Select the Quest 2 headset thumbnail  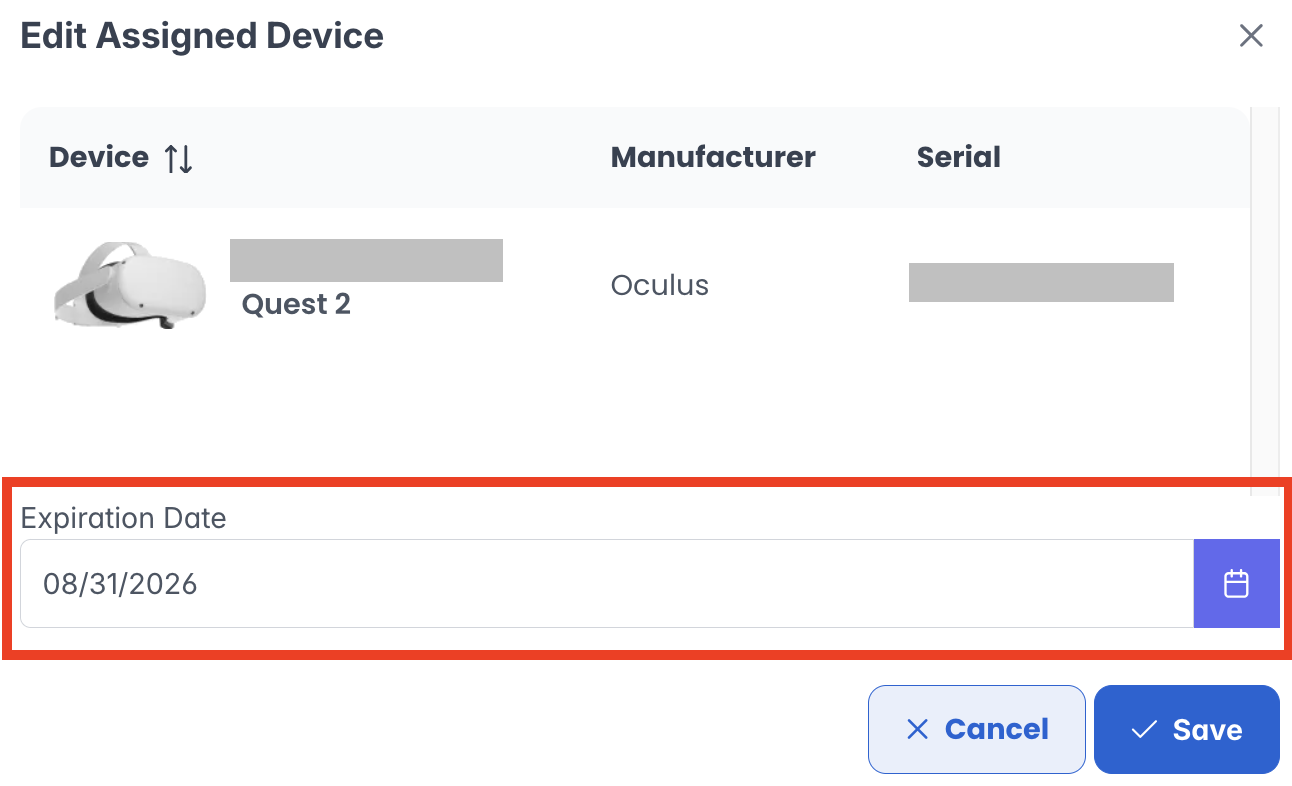(129, 285)
